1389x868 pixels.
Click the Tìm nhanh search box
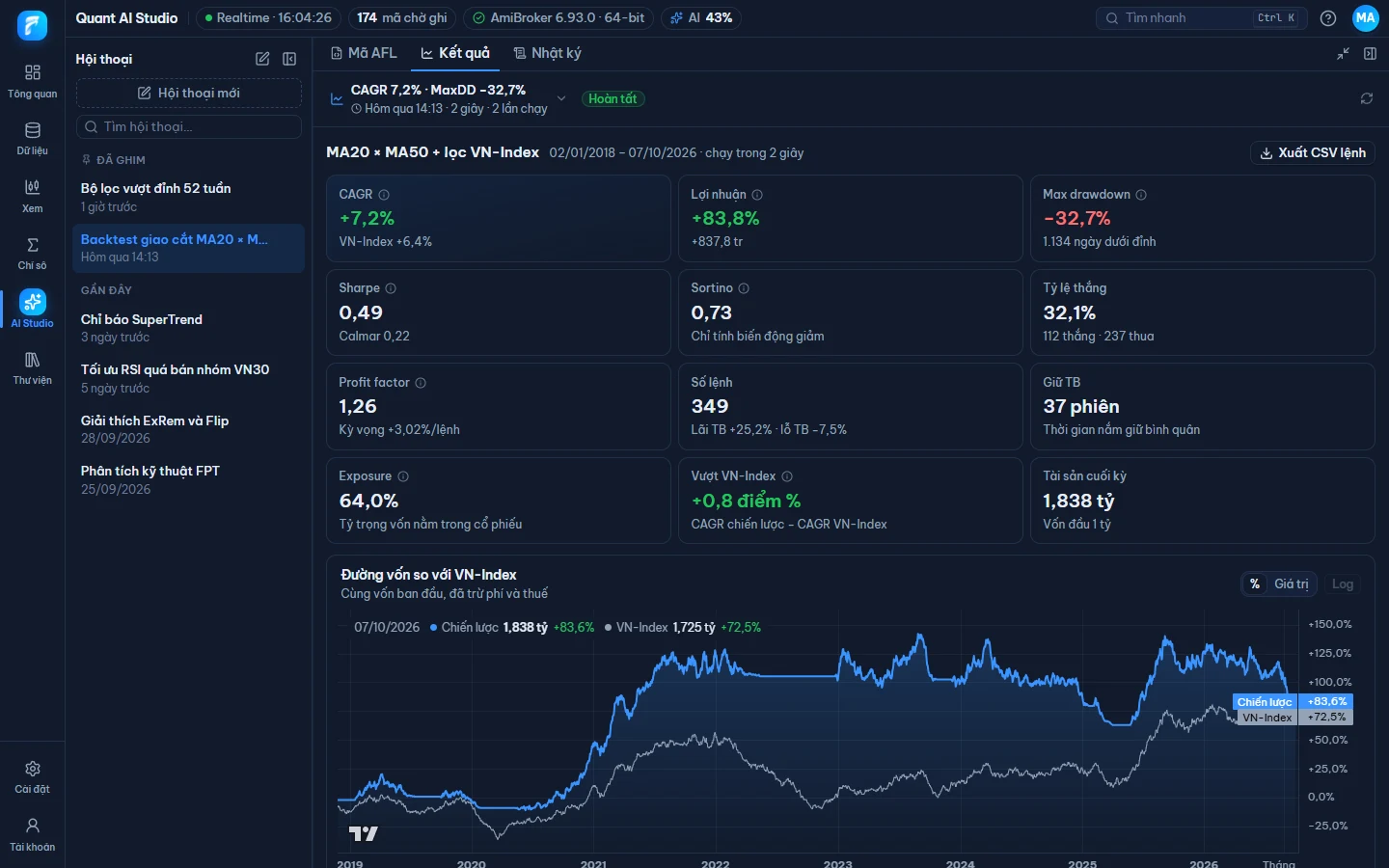1202,18
